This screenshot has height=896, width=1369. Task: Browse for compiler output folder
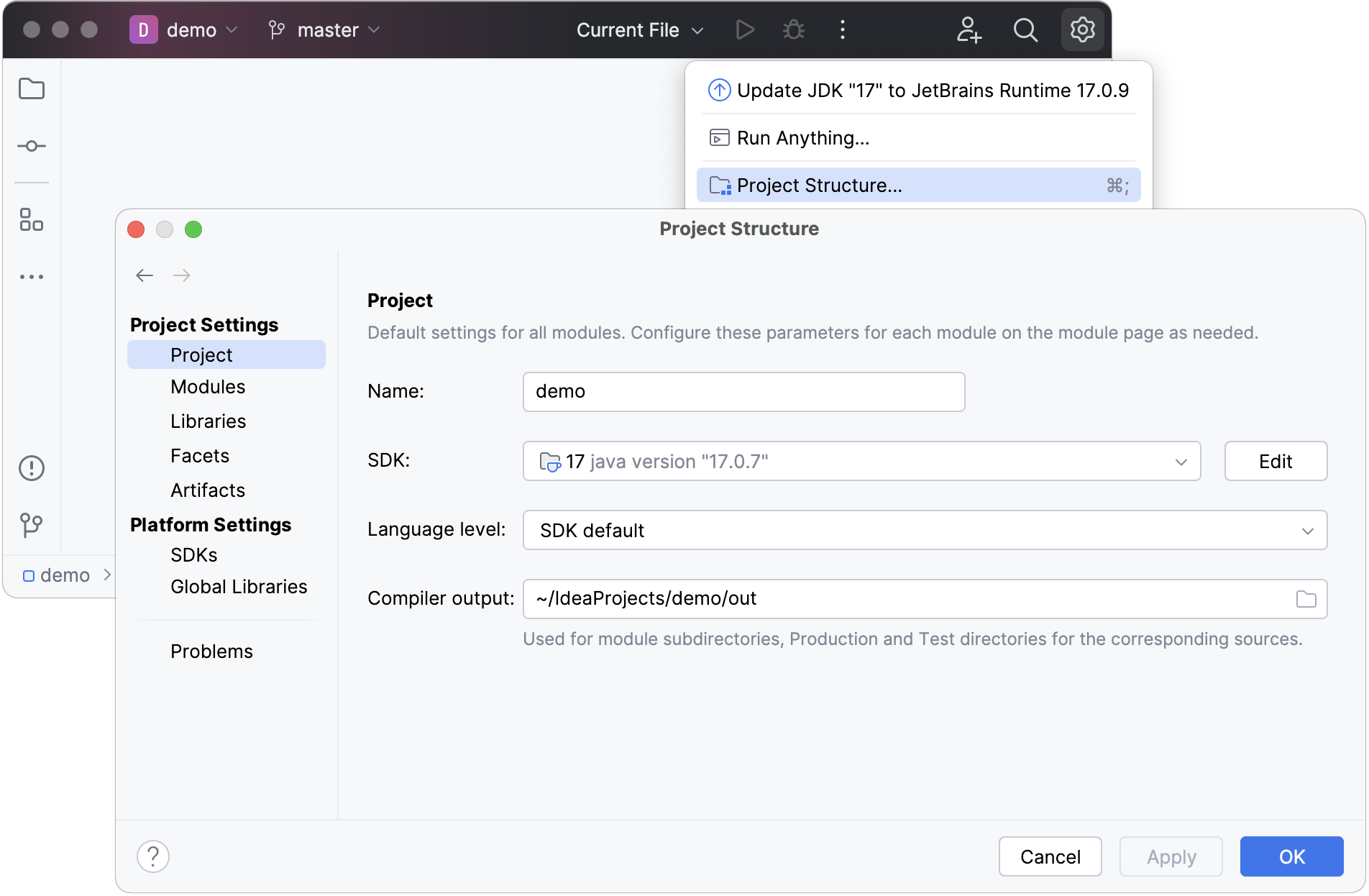tap(1306, 598)
